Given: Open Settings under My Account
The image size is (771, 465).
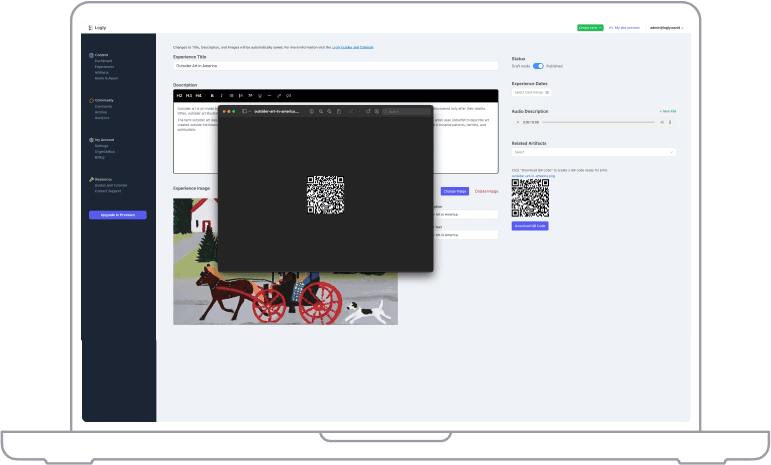Looking at the screenshot, I should pyautogui.click(x=101, y=146).
